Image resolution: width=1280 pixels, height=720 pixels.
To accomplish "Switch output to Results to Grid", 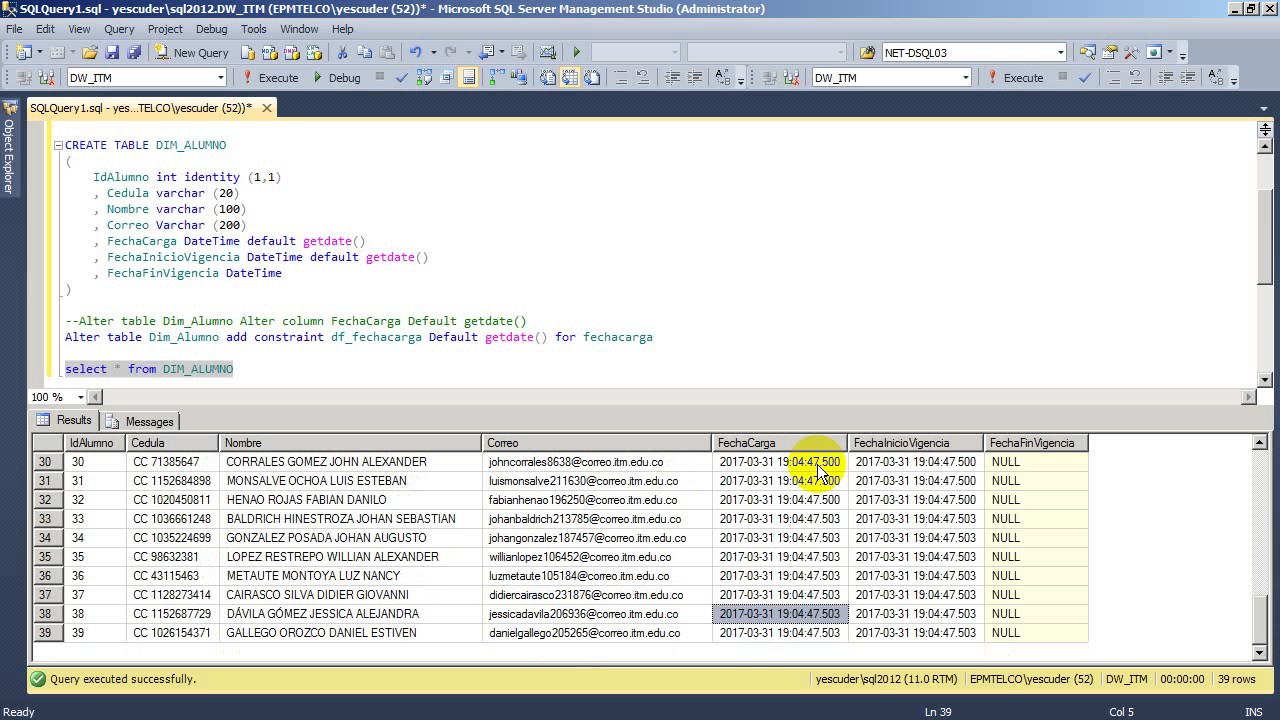I will point(570,77).
